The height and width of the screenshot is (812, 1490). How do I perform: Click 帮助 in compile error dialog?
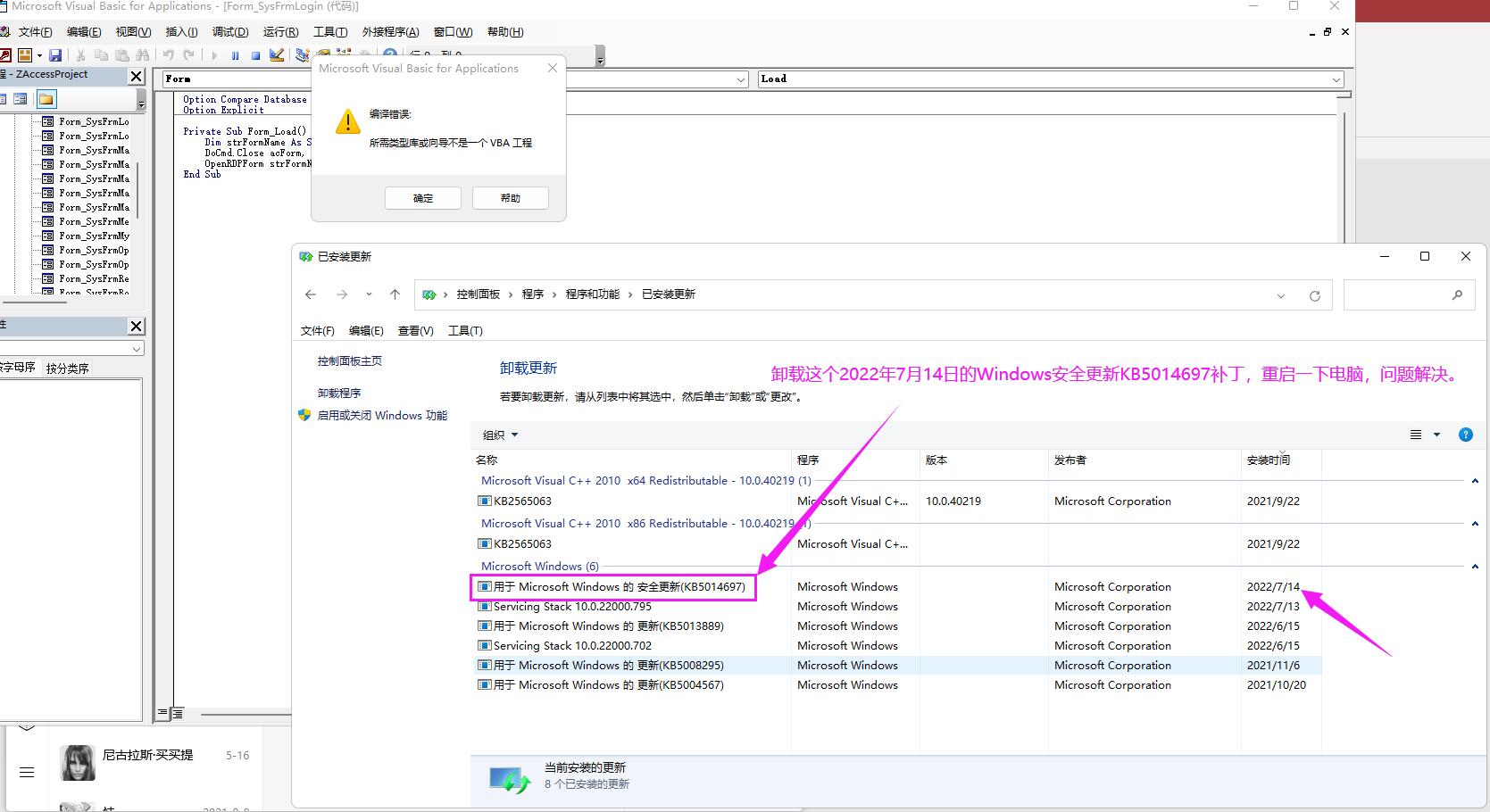(510, 198)
